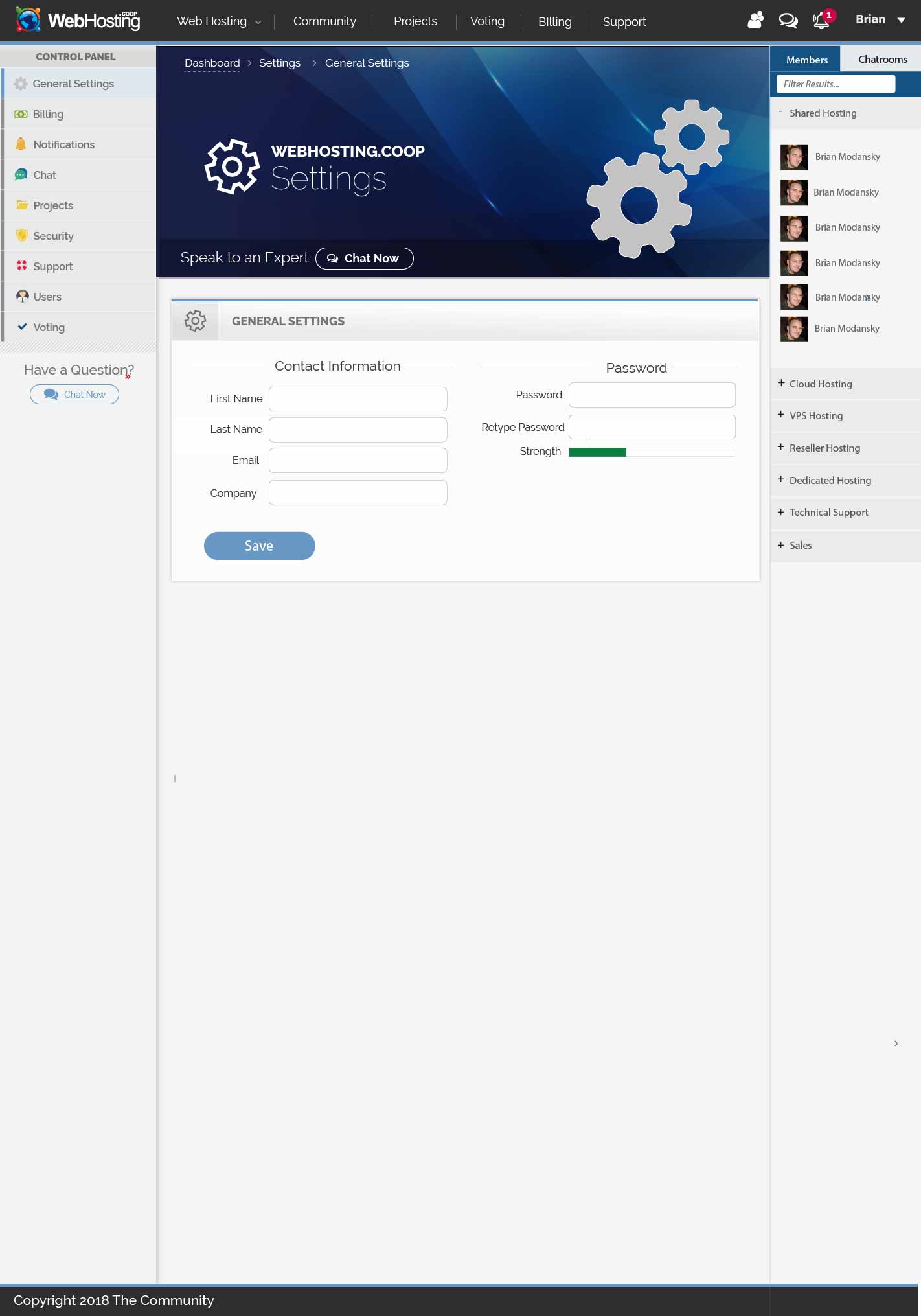Image resolution: width=921 pixels, height=1316 pixels.
Task: Focus the Company field
Action: [358, 492]
